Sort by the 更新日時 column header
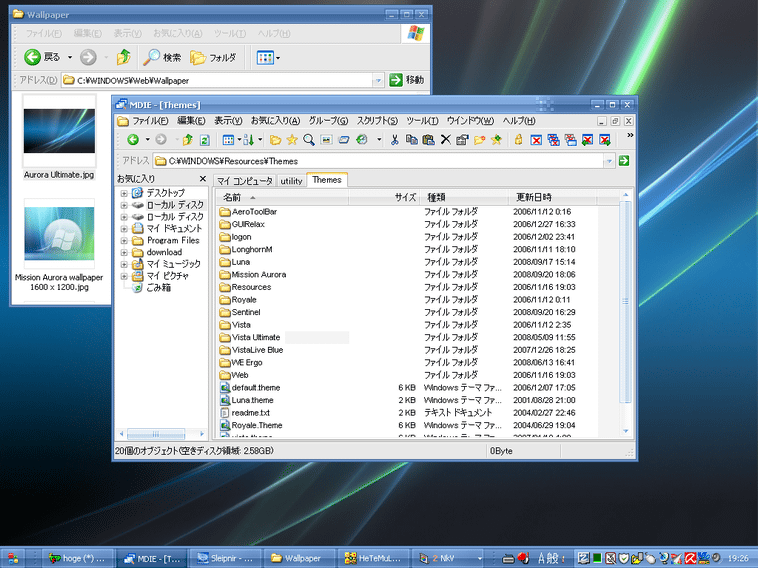758x568 pixels. click(553, 197)
